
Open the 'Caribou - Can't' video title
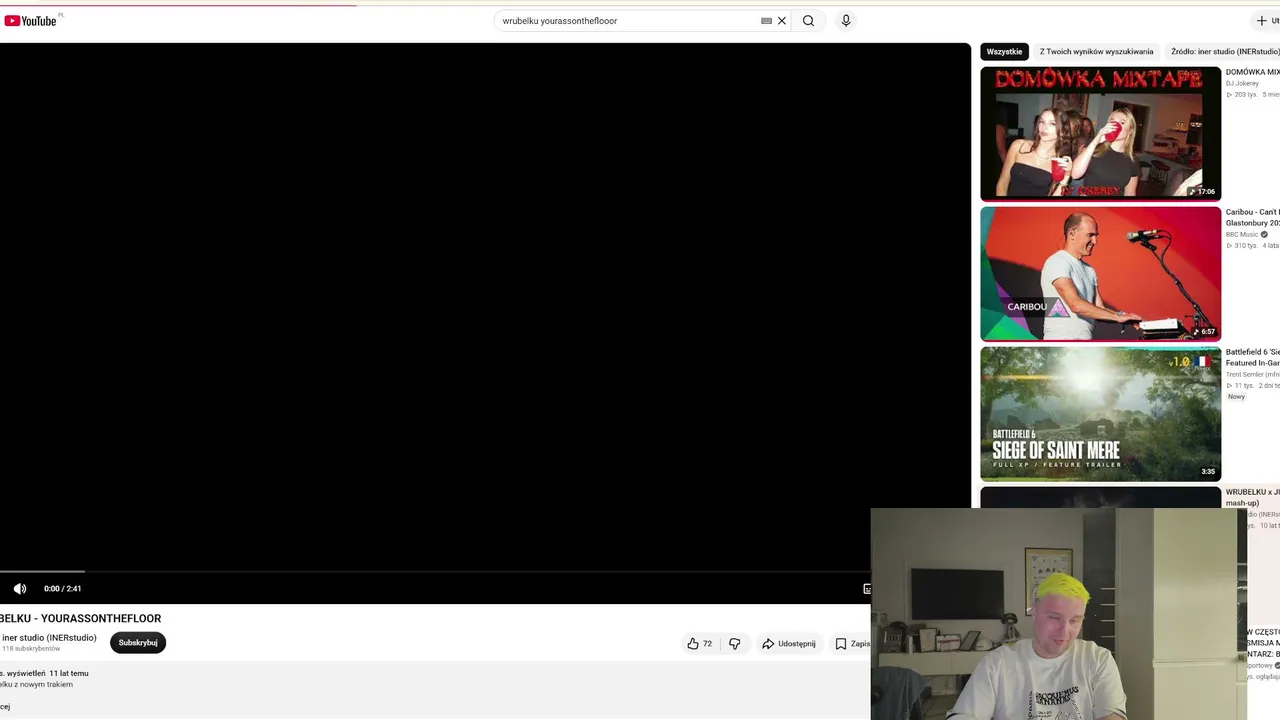[1253, 218]
